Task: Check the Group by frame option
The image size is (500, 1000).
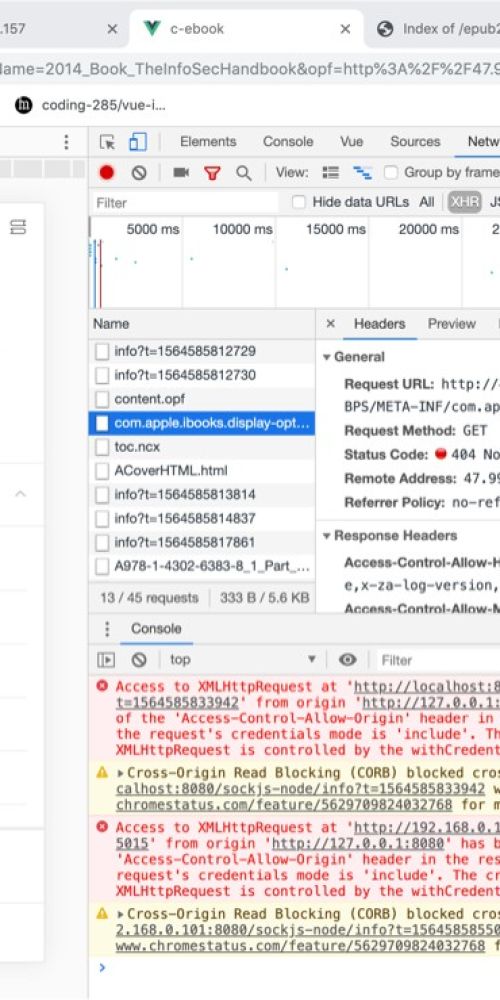Action: point(390,172)
